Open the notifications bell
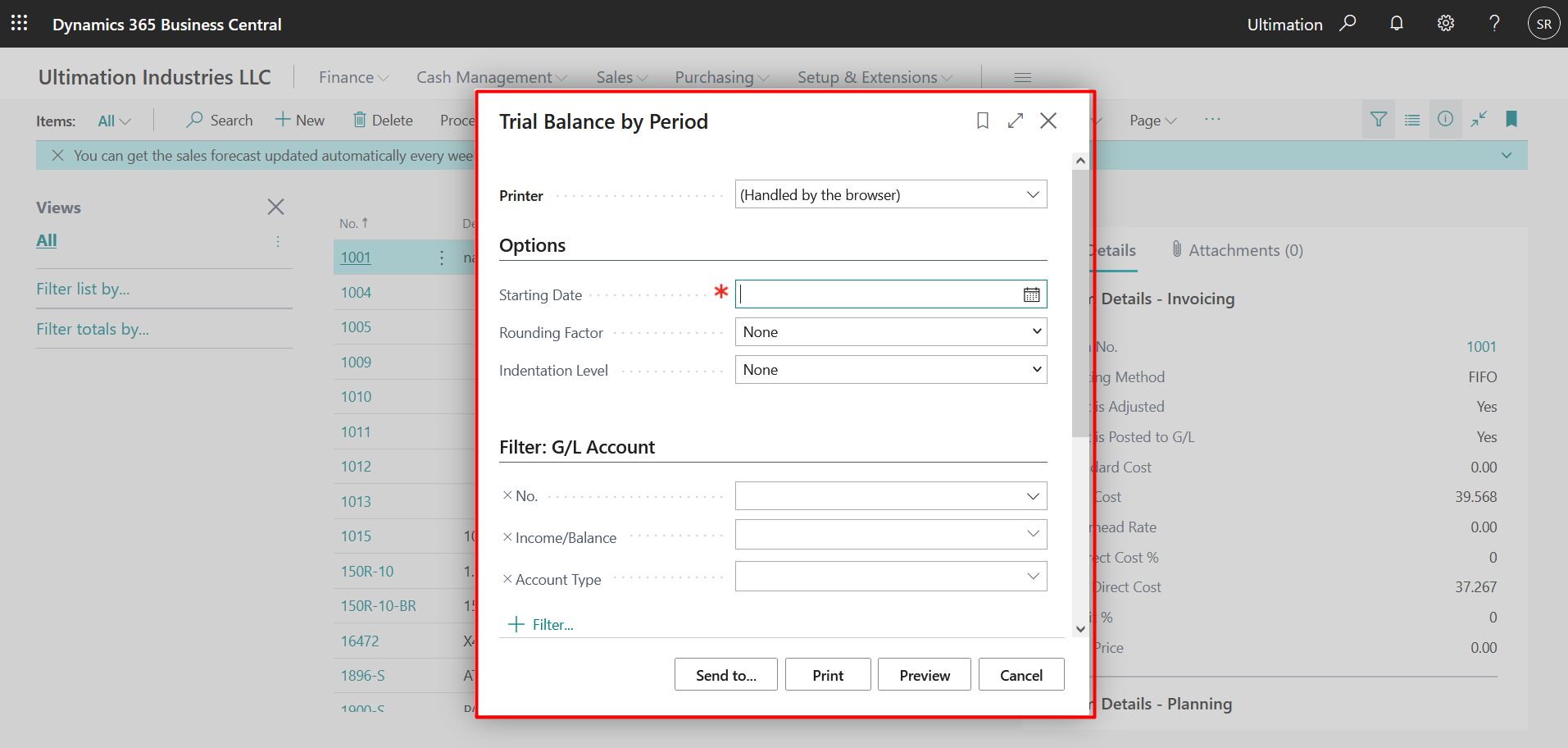This screenshot has height=748, width=1568. [1396, 23]
